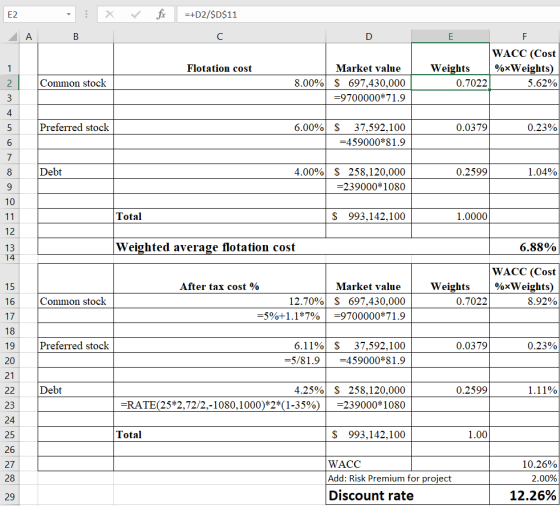This screenshot has height=506, width=560.
Task: Select column F header
Action: (x=524, y=36)
